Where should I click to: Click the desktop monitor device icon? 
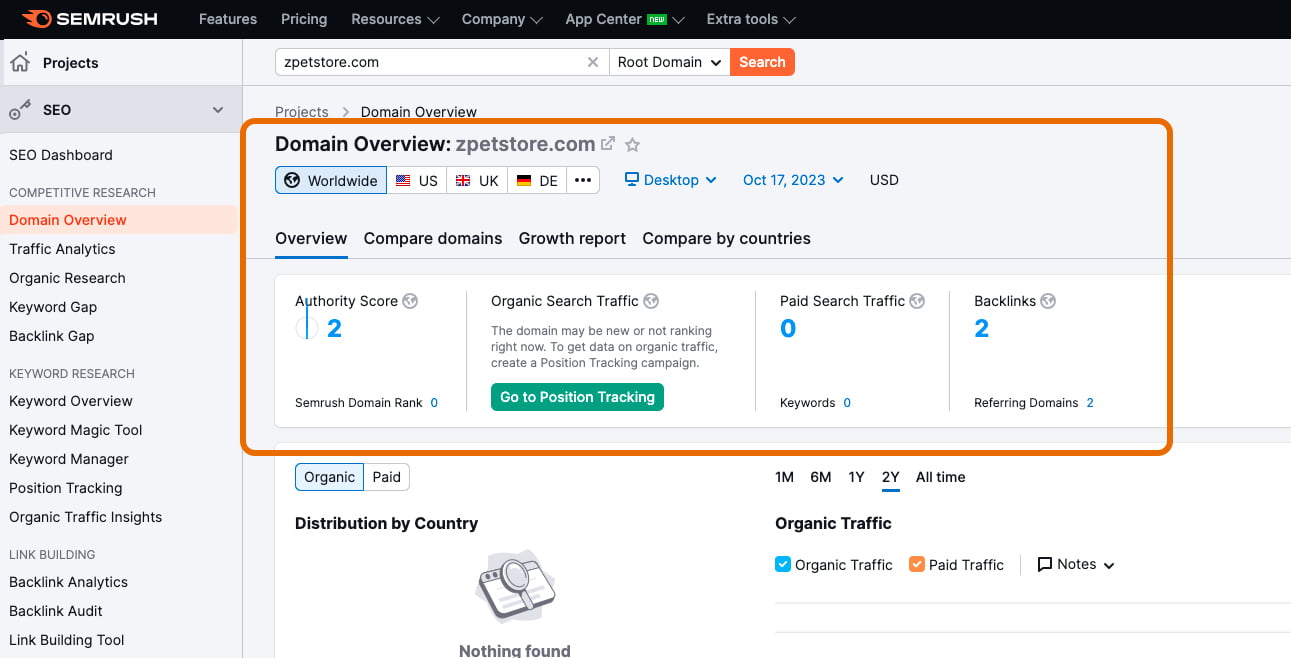pyautogui.click(x=632, y=180)
